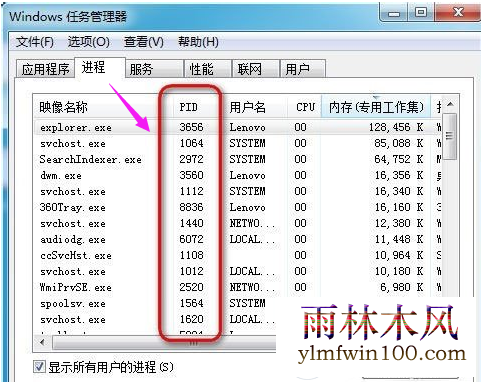Select the explorer.exe process row
Screen dimensions: 481x382
[238, 127]
